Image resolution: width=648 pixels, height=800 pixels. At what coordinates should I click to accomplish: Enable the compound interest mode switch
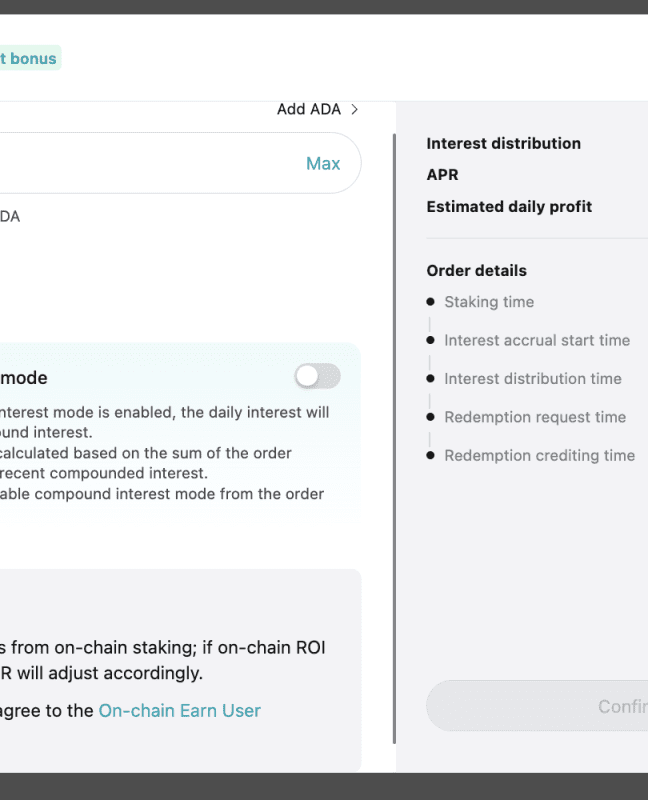tap(317, 376)
